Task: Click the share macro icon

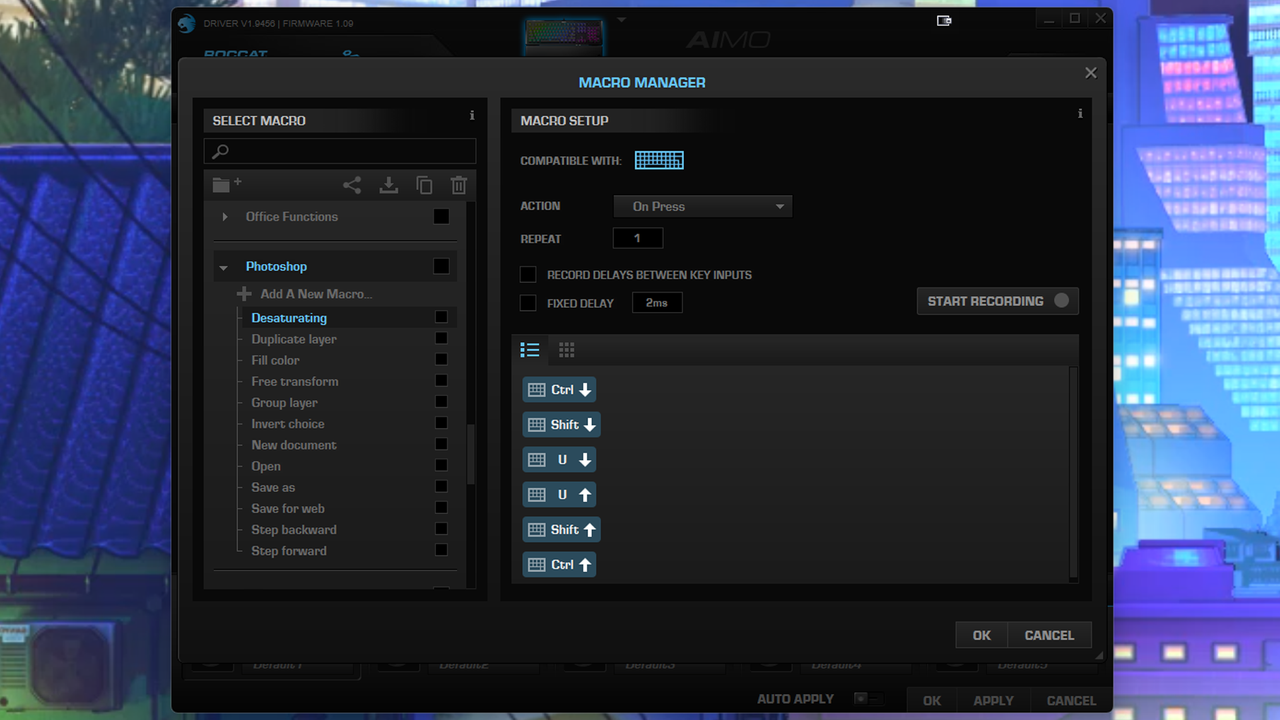Action: [352, 185]
